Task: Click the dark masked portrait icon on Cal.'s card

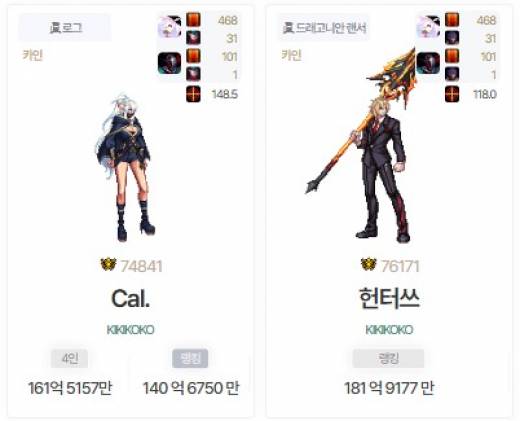Action: click(169, 63)
